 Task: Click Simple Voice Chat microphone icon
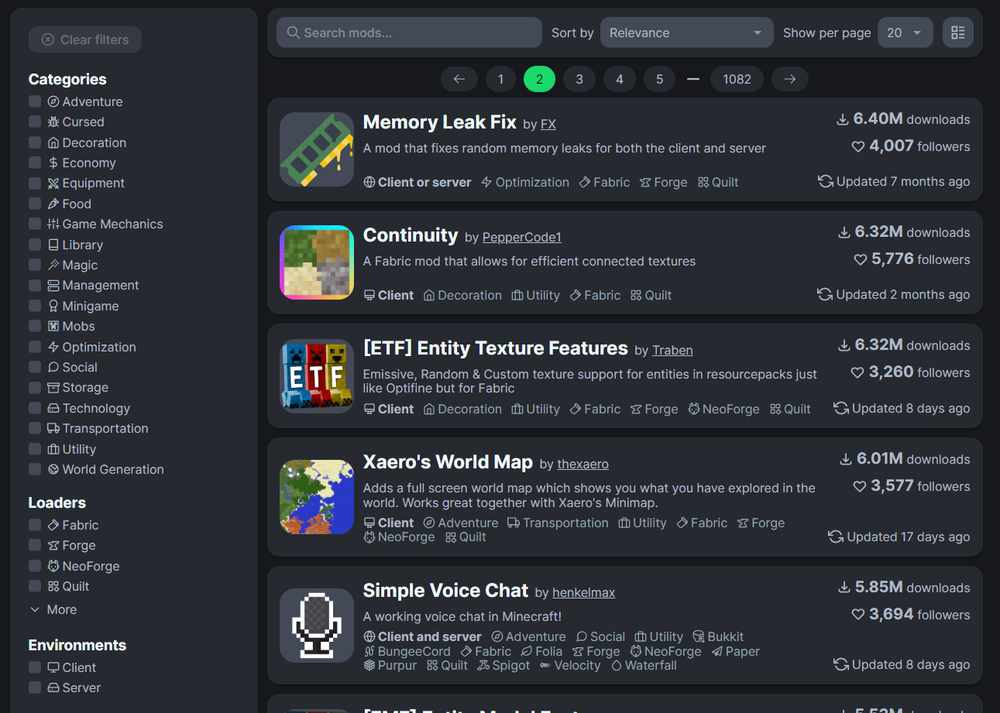click(317, 625)
